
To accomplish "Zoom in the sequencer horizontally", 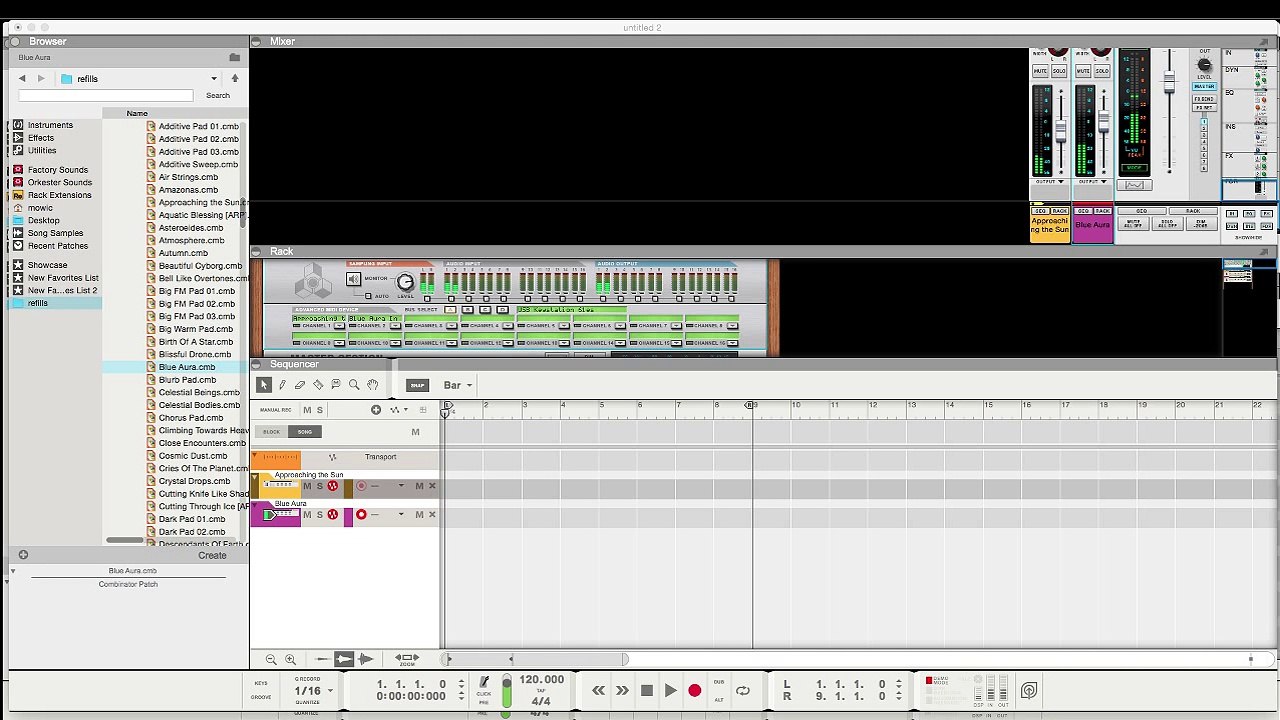I will pyautogui.click(x=290, y=659).
